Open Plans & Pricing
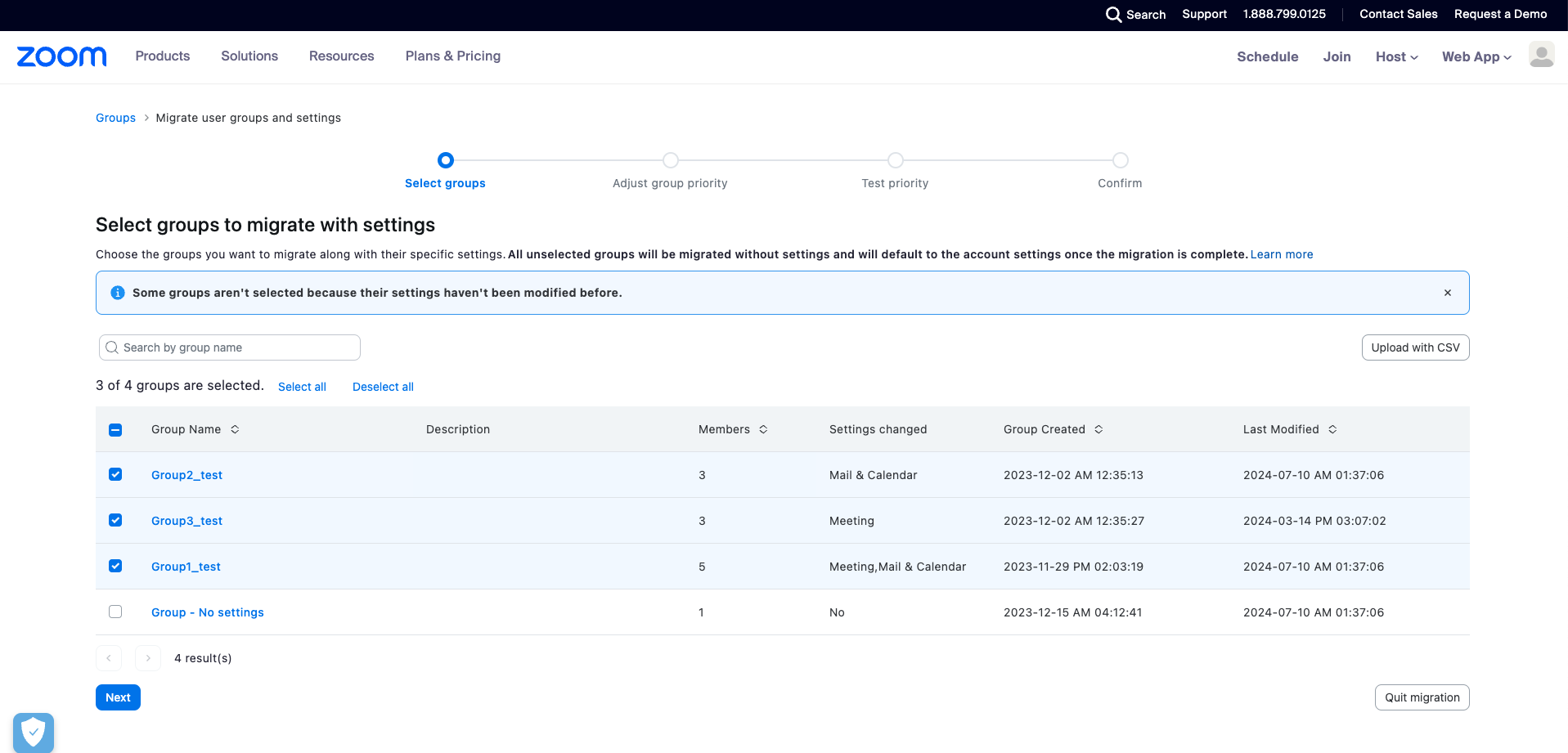 pyautogui.click(x=453, y=56)
